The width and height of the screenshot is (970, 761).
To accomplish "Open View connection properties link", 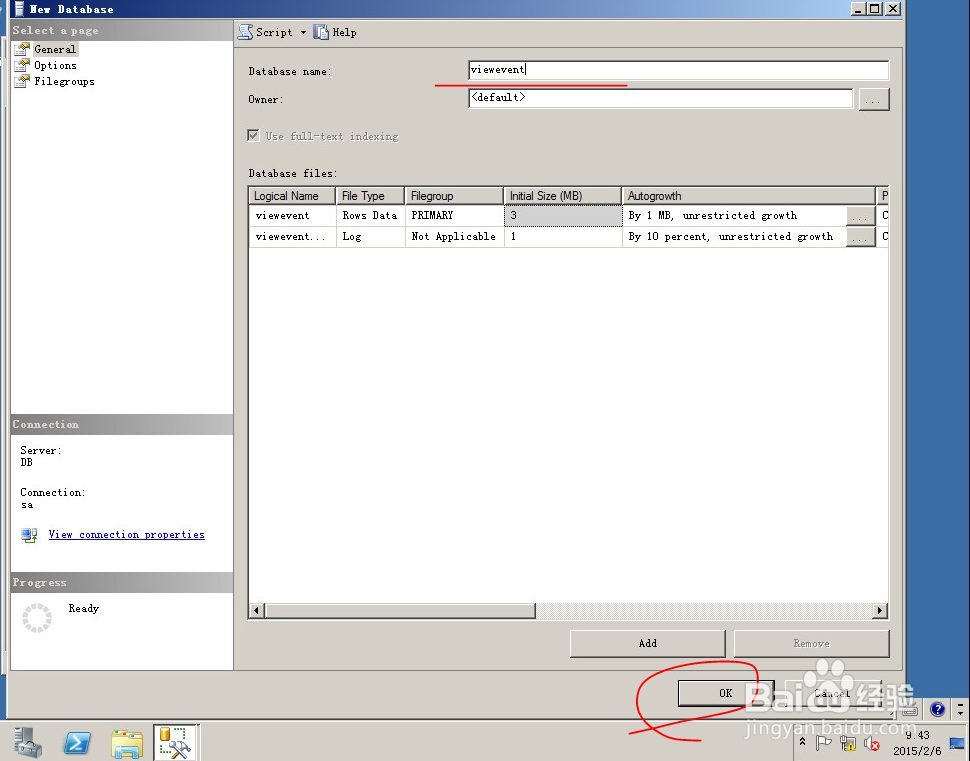I will tap(127, 535).
